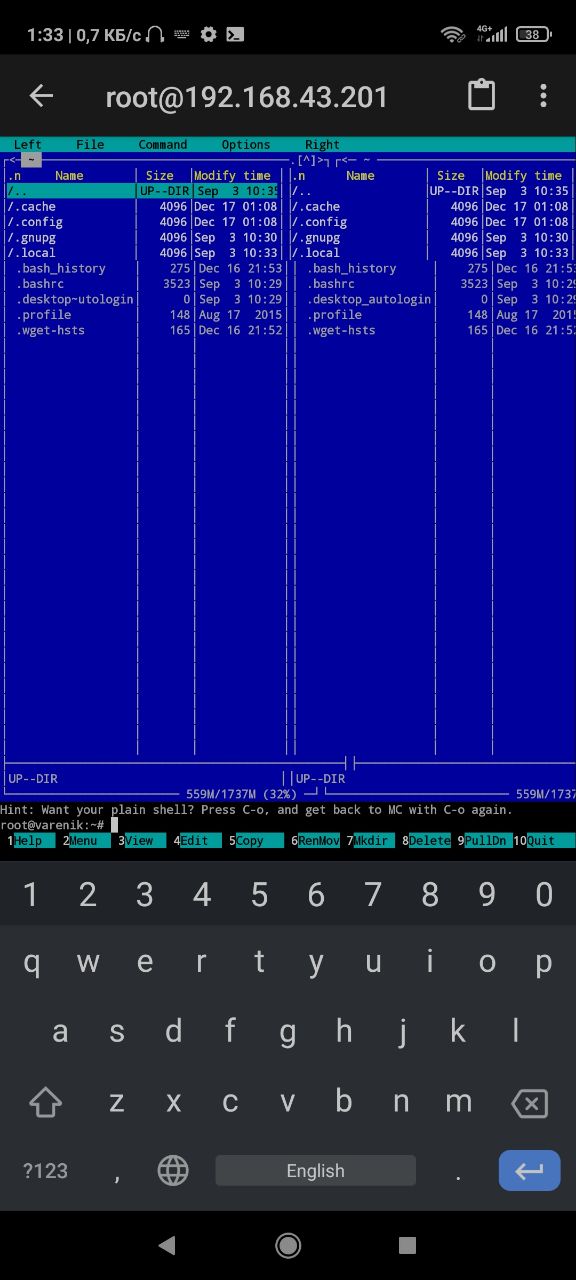576x1280 pixels.
Task: Sort left panel by Modify time header
Action: 232,176
